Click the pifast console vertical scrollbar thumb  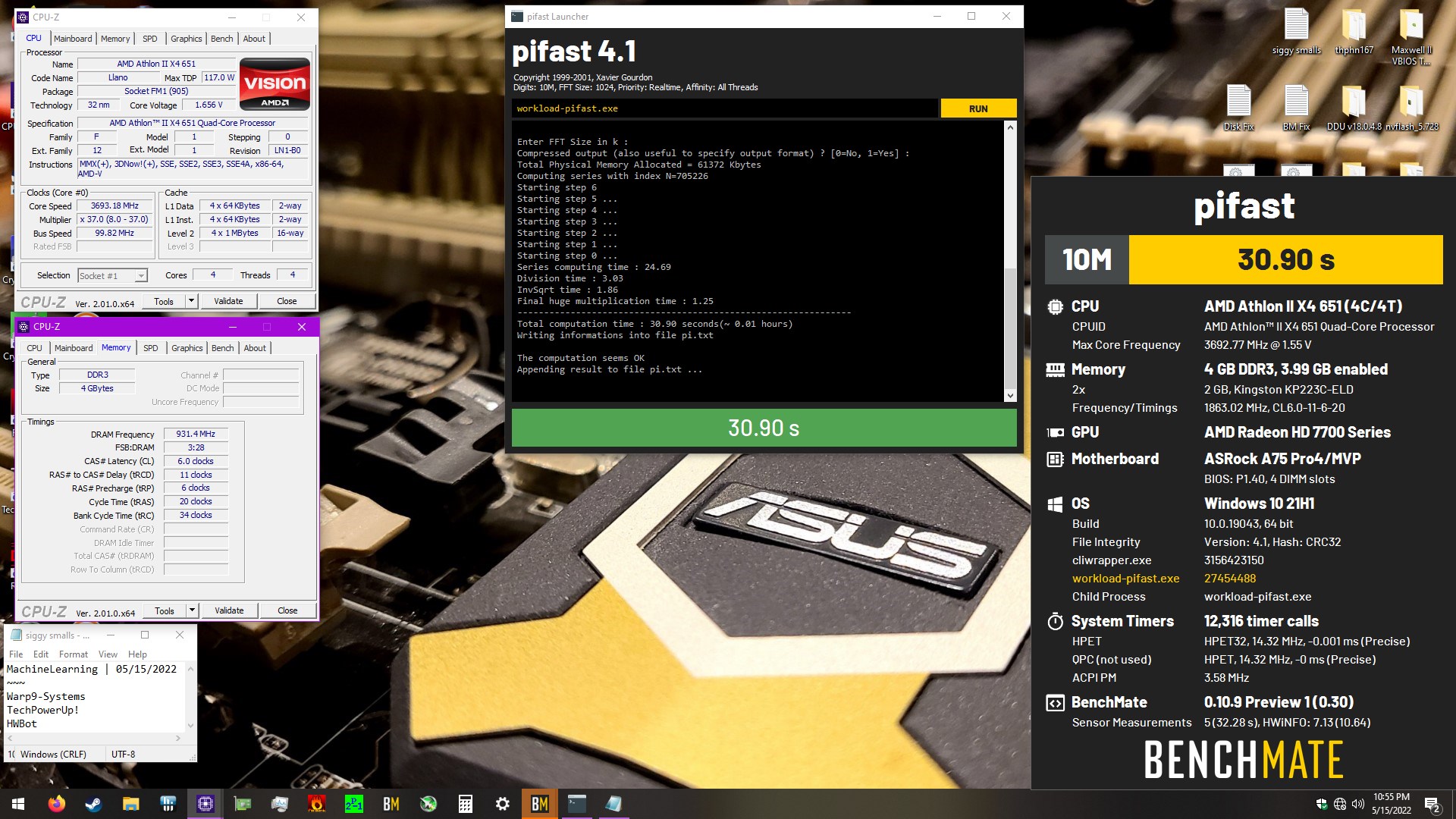[x=1010, y=328]
